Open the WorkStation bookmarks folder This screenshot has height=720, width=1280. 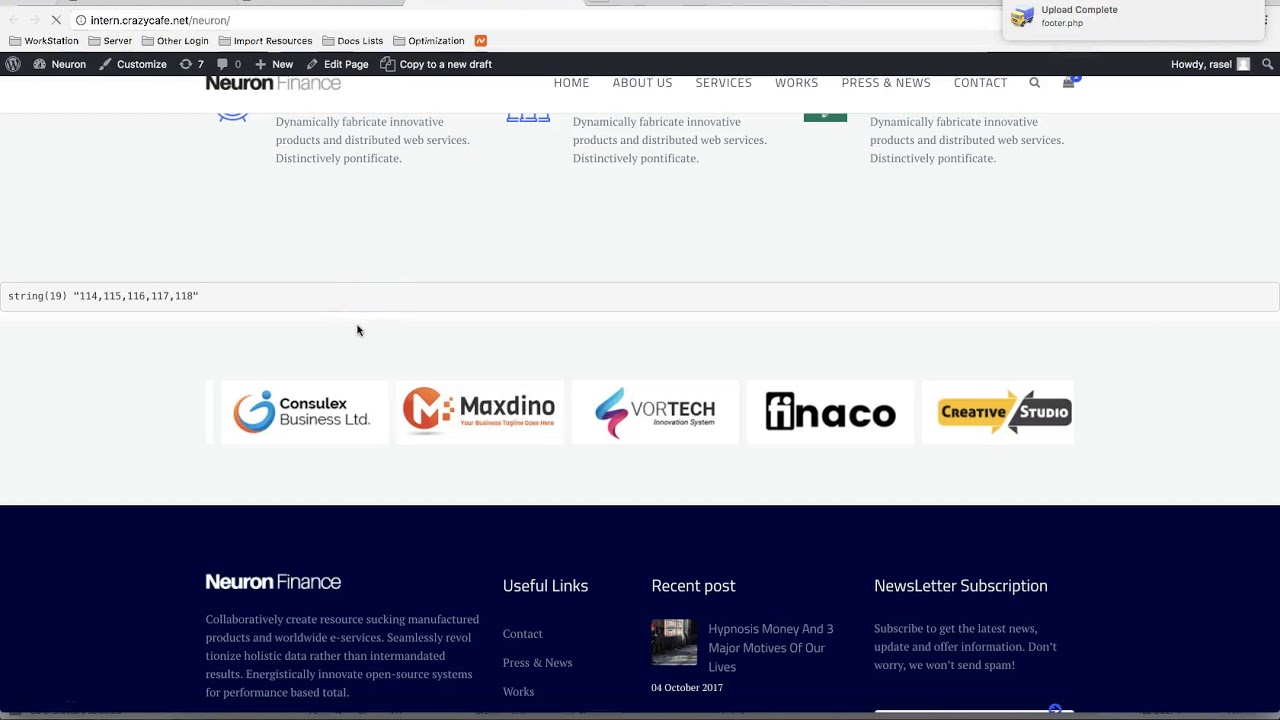(x=44, y=41)
